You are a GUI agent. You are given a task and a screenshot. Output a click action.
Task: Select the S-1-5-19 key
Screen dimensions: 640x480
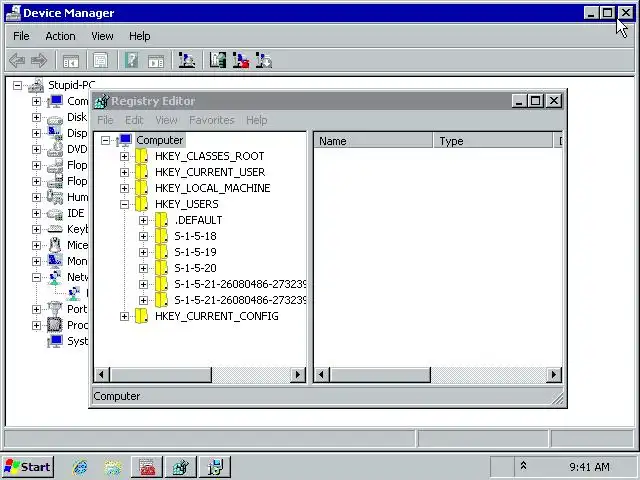click(x=195, y=253)
